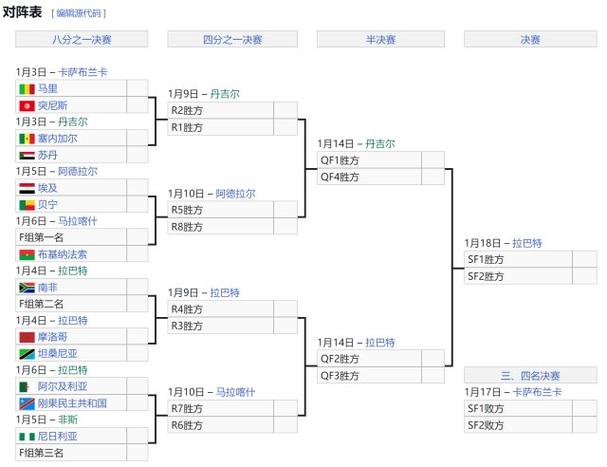Open the 刚果民主共和国 team link
607x467 pixels.
(x=72, y=402)
